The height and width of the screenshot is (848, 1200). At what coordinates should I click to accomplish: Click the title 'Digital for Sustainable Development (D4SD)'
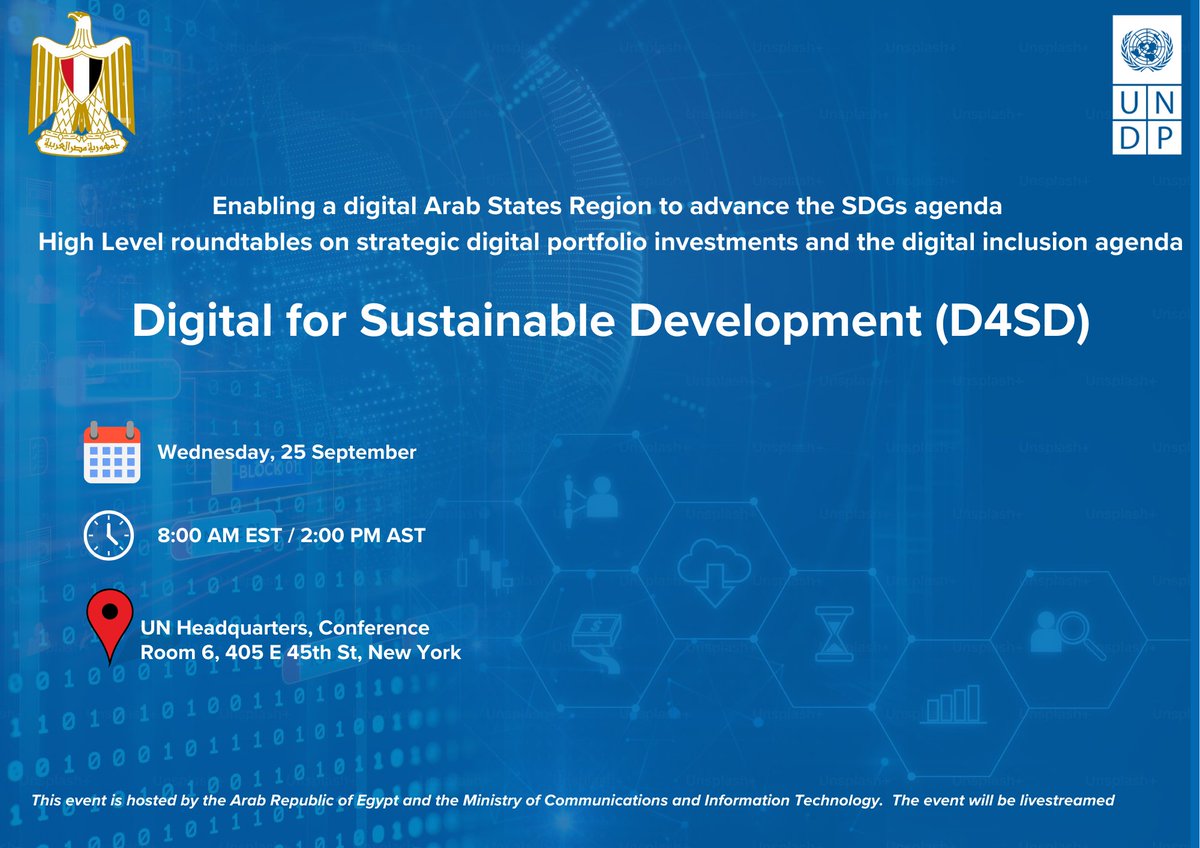click(610, 320)
